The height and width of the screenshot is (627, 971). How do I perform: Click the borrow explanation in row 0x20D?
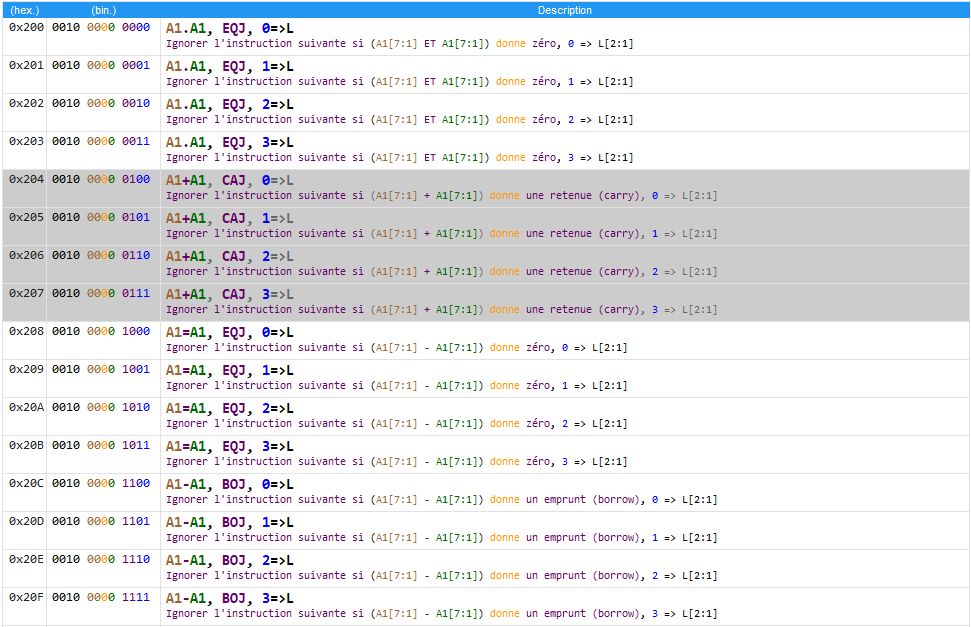(442, 538)
